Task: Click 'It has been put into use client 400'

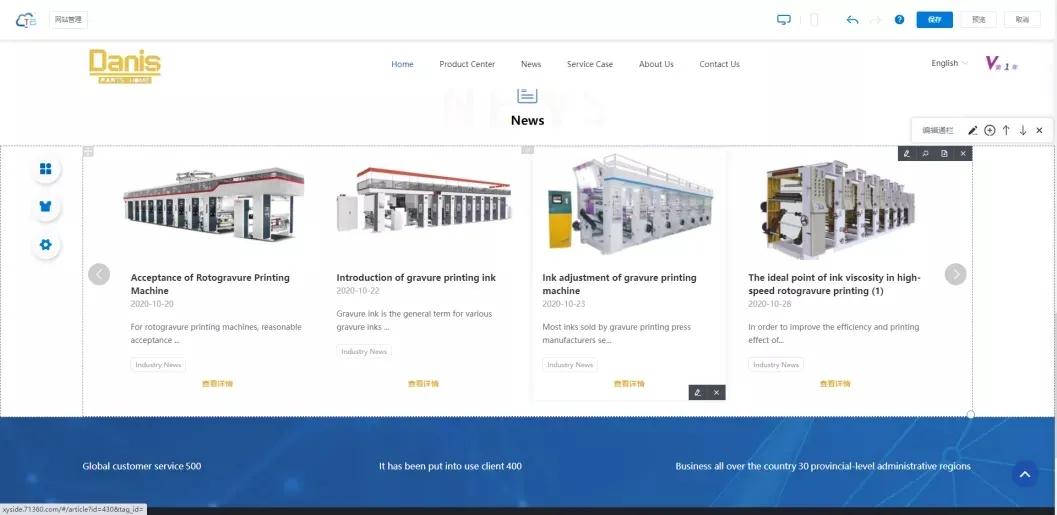Action: (450, 466)
